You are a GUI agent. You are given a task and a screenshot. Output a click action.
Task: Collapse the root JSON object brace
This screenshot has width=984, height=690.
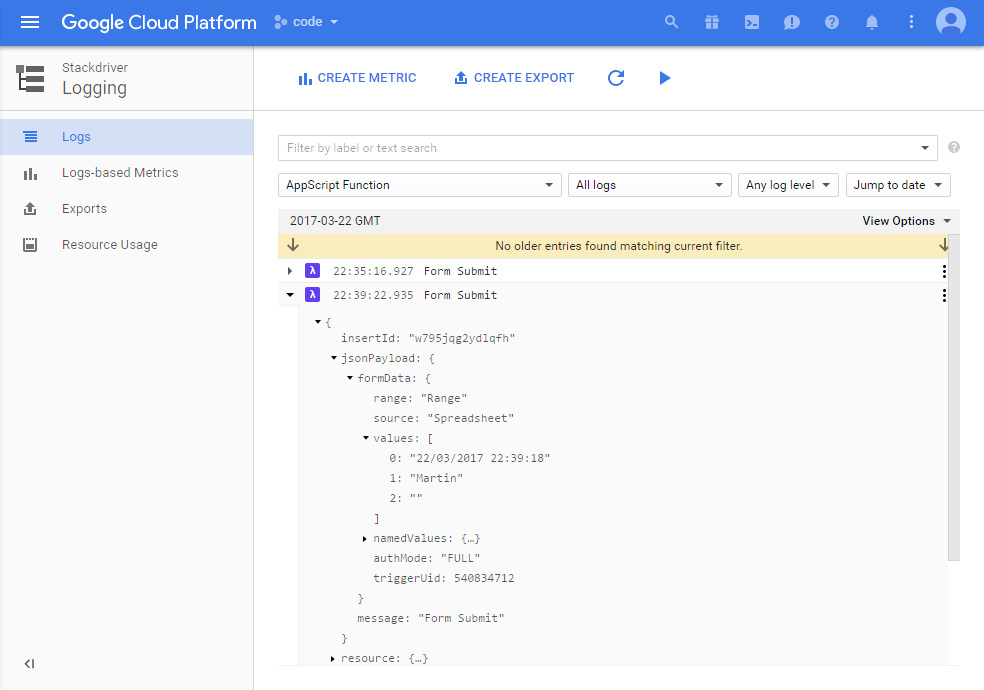[318, 322]
